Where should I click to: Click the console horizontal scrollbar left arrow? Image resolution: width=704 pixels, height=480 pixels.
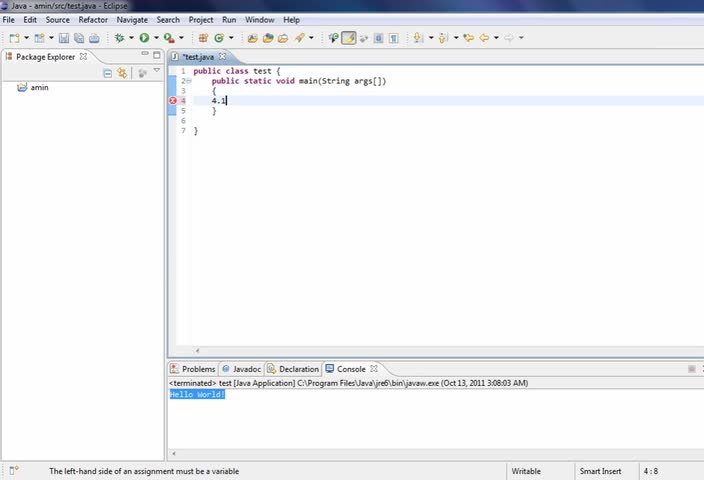point(174,454)
